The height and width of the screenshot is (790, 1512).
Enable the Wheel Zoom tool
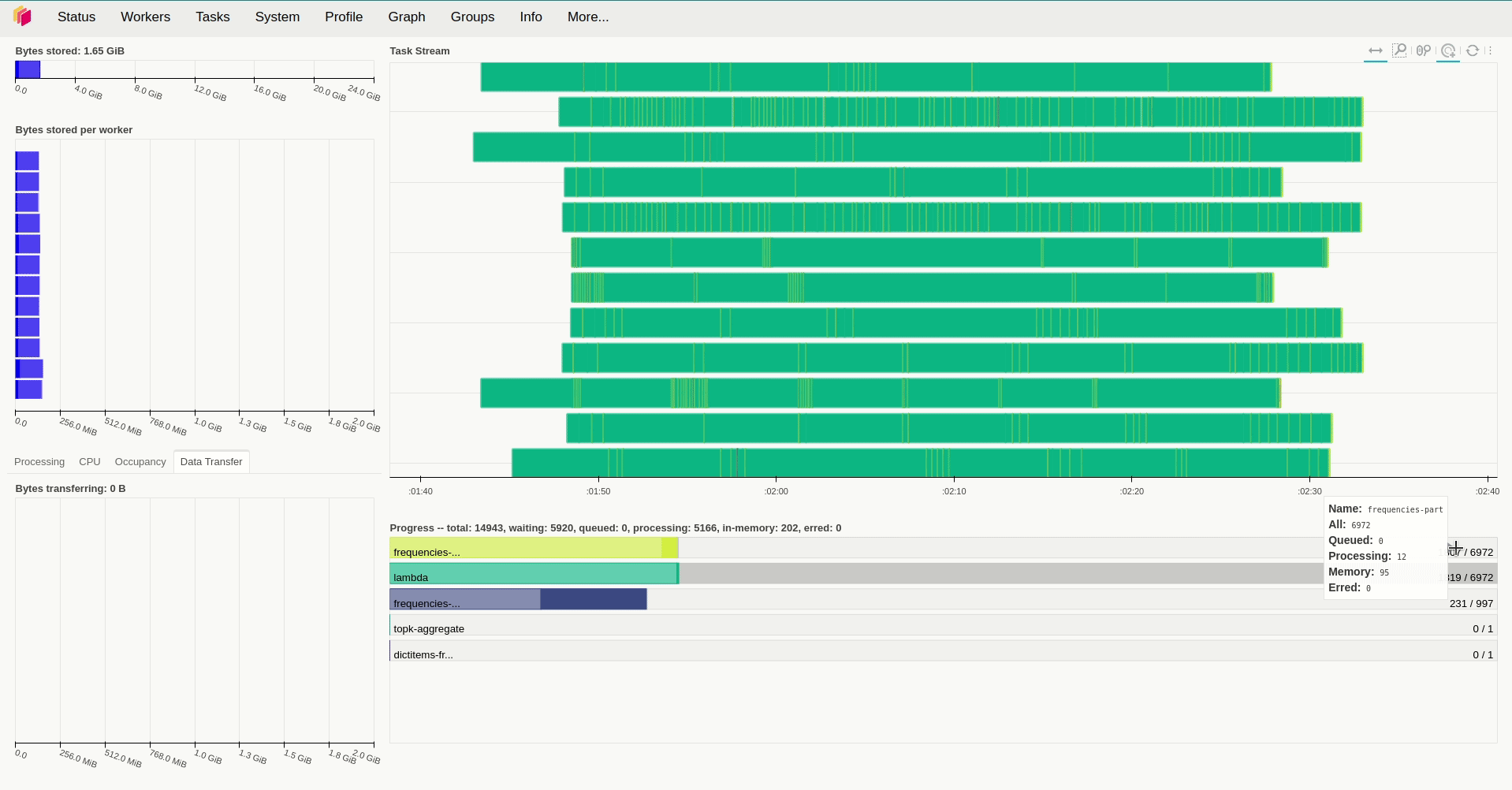click(x=1423, y=50)
